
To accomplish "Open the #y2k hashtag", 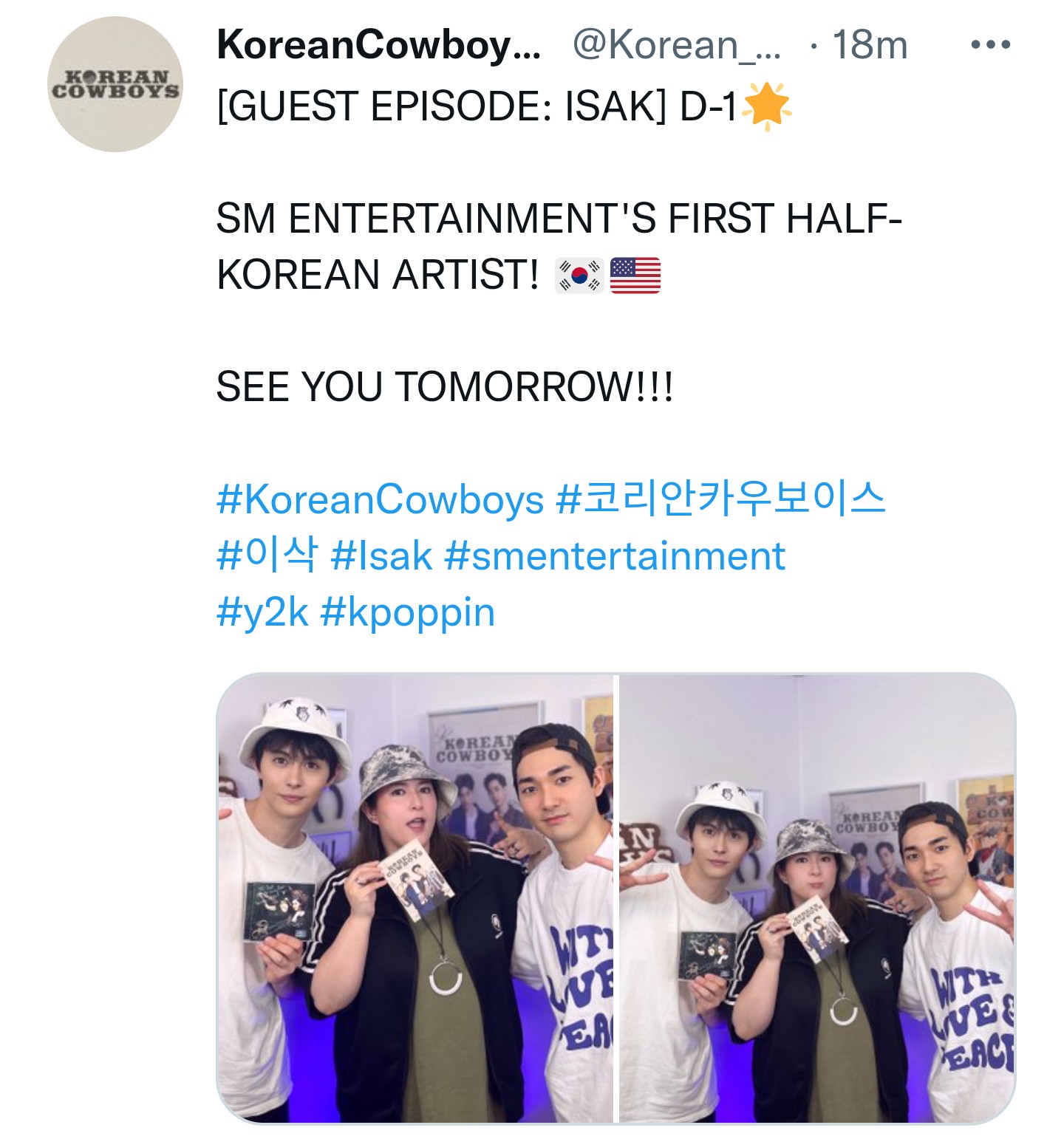I will point(262,612).
